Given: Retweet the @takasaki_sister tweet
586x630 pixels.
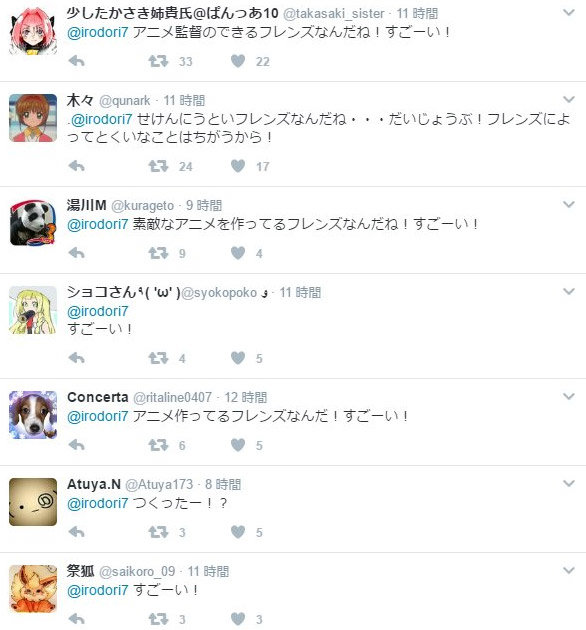Looking at the screenshot, I should click(158, 61).
